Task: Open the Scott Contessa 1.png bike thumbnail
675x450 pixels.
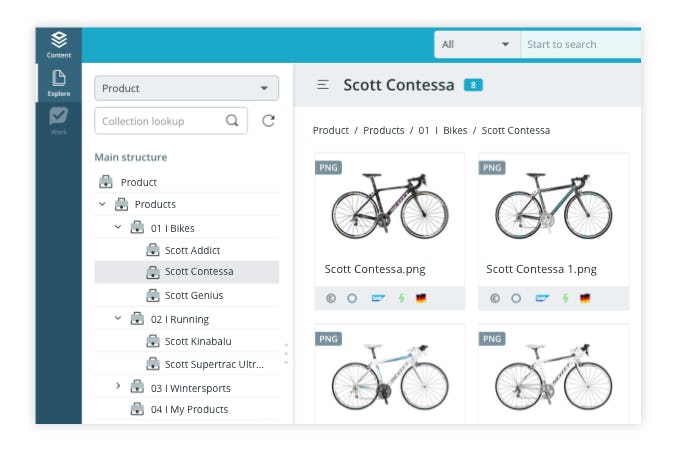Action: pyautogui.click(x=554, y=206)
